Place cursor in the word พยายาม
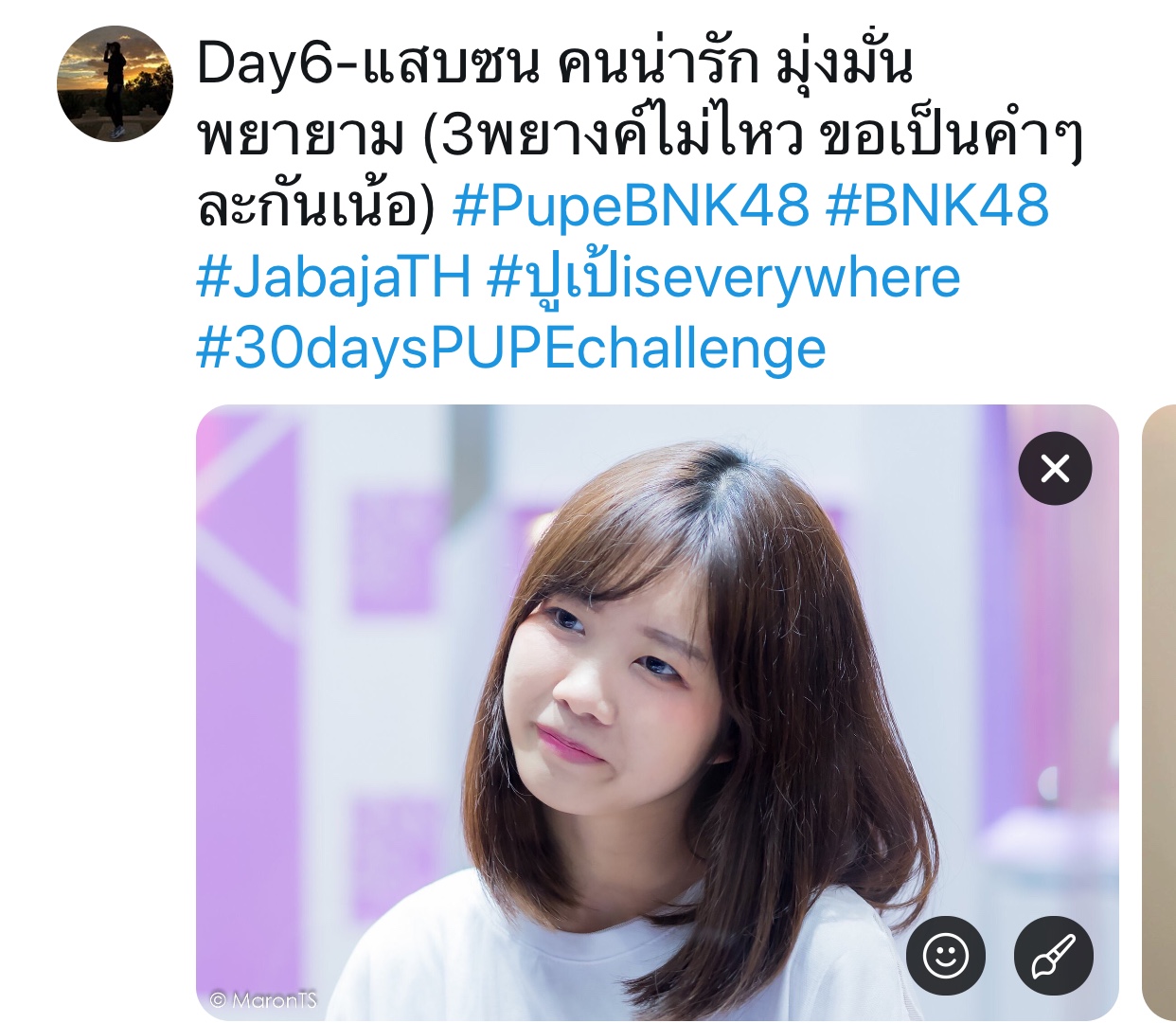Image resolution: width=1176 pixels, height=1023 pixels. pos(301,135)
